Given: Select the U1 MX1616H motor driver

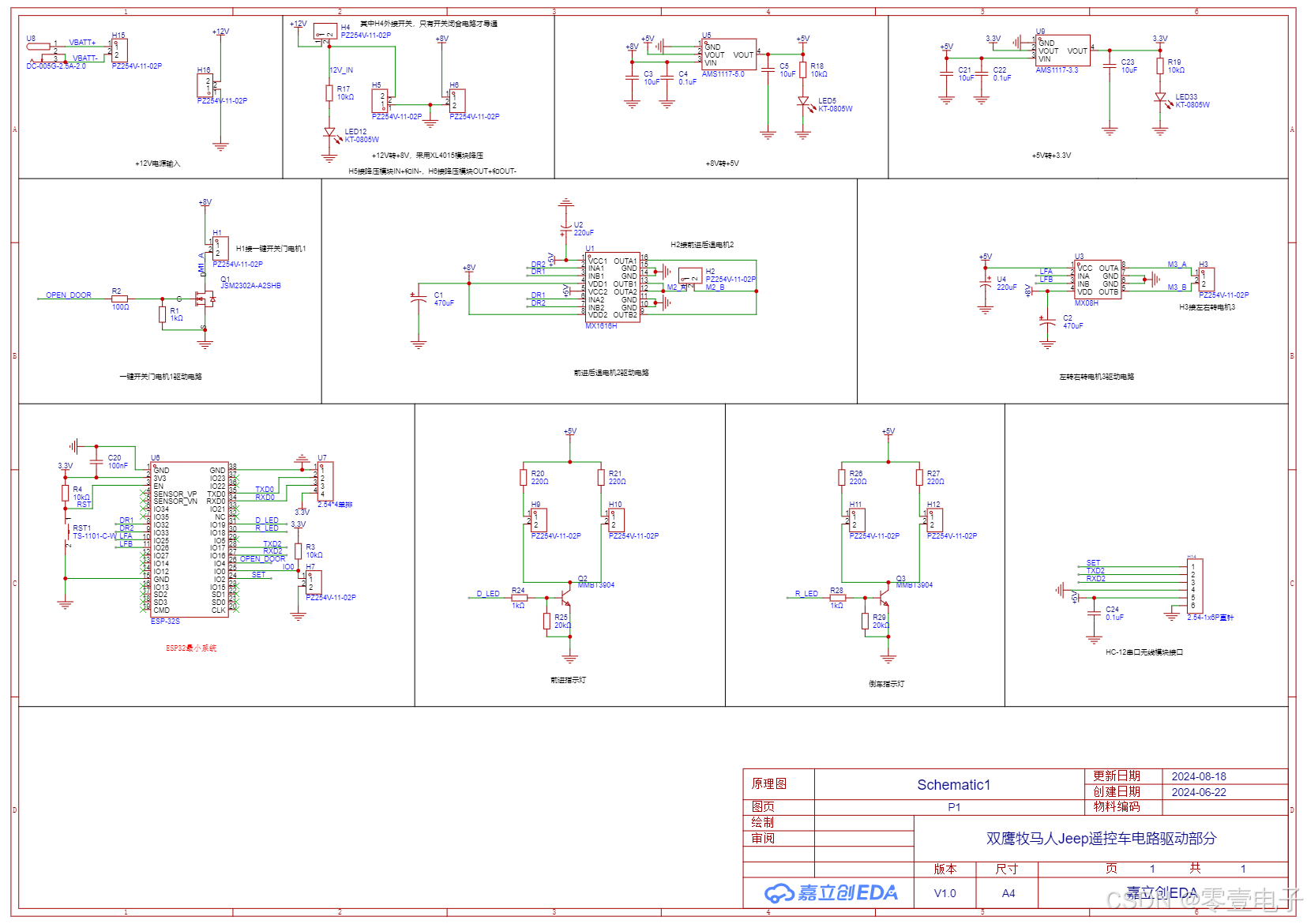Looking at the screenshot, I should point(613,287).
